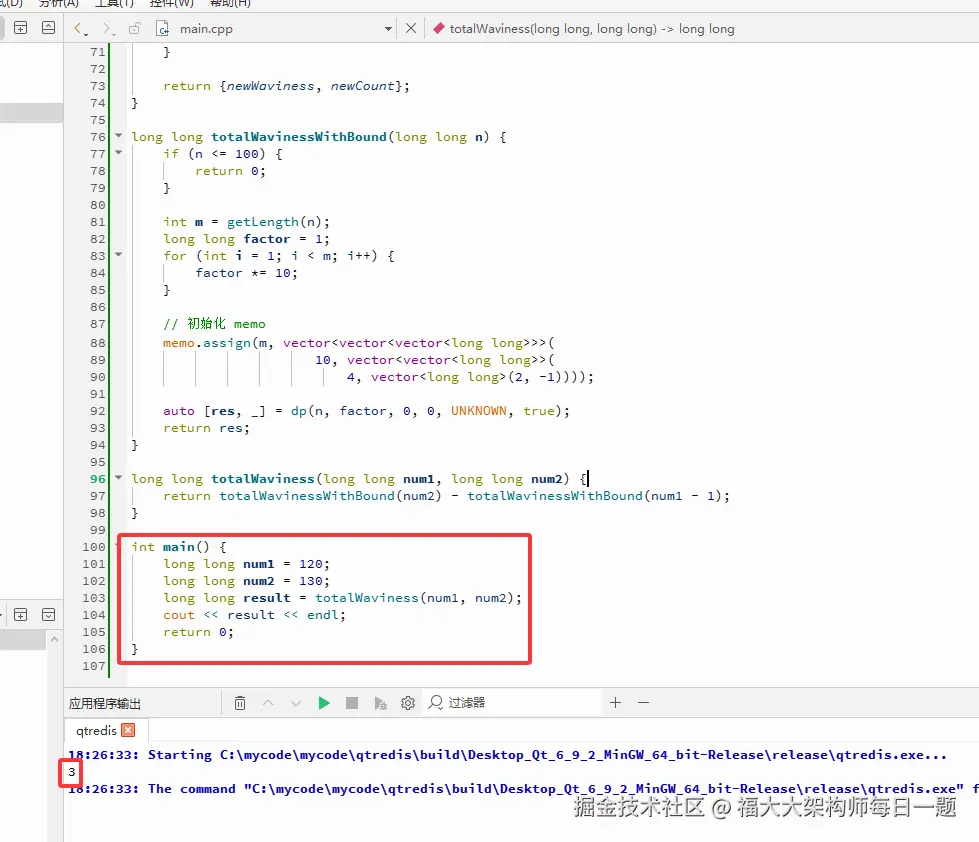The width and height of the screenshot is (979, 842).
Task: Open the main.cpp document dropdown arrow
Action: point(388,29)
